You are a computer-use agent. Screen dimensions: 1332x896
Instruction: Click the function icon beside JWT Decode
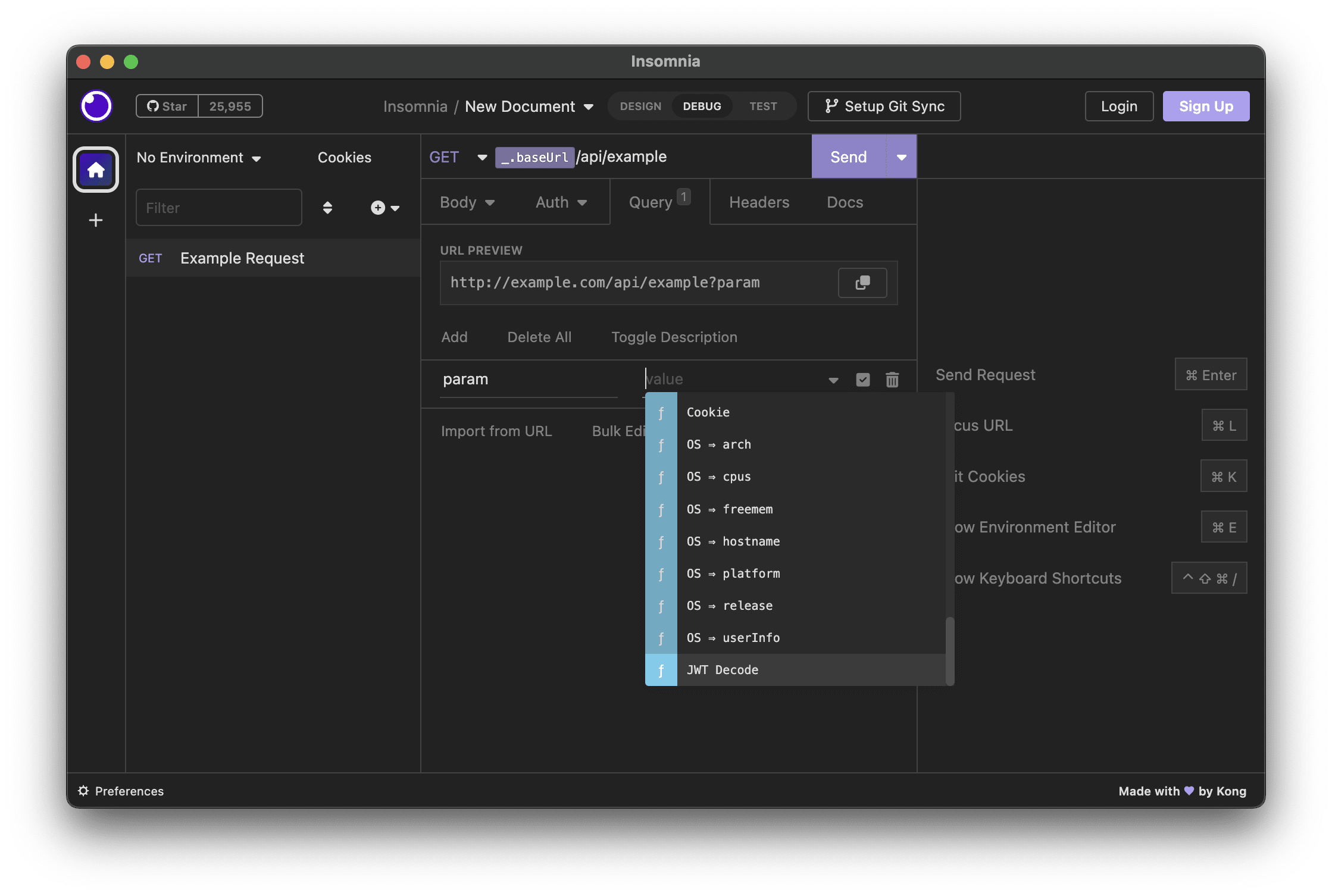pos(661,670)
